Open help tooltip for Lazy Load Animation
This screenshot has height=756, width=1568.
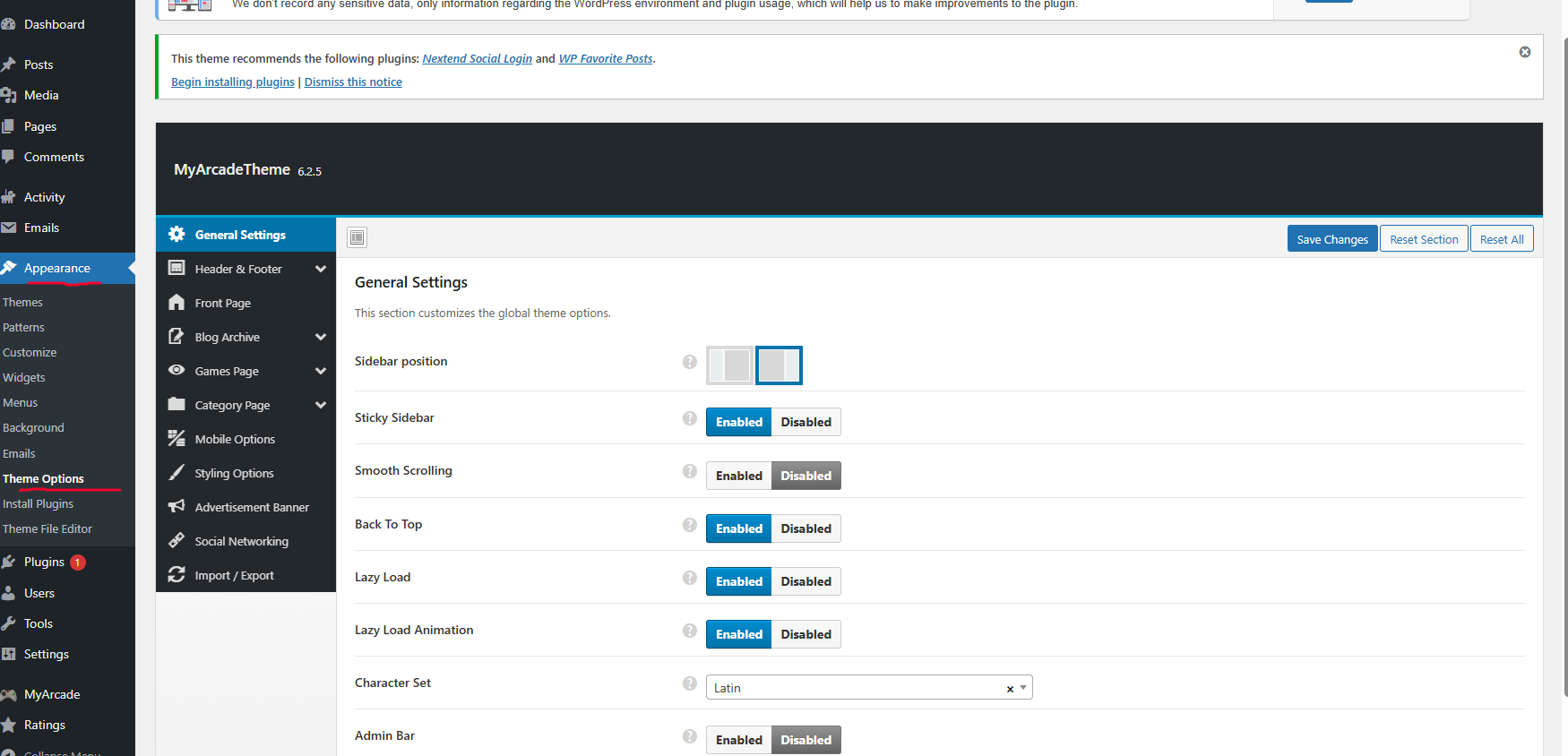[x=690, y=631]
